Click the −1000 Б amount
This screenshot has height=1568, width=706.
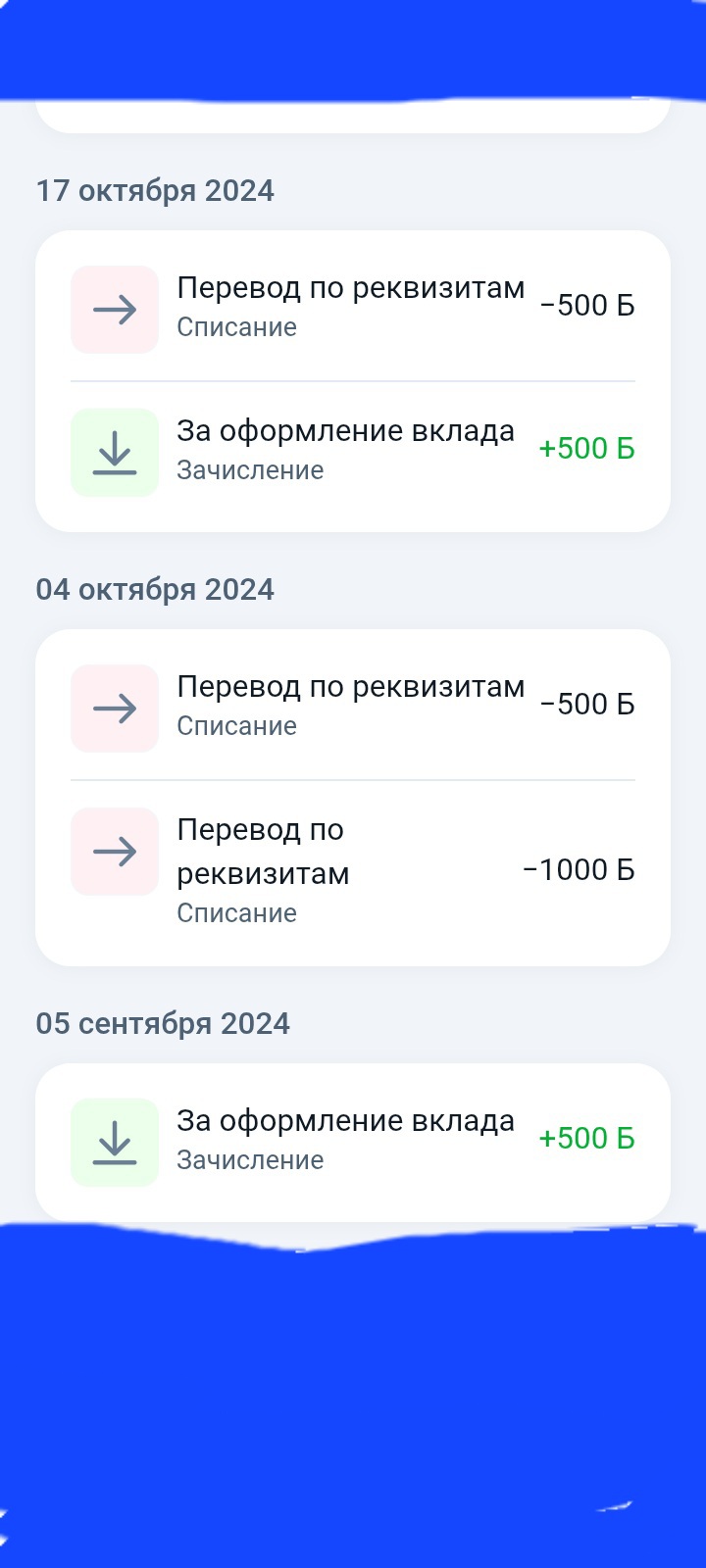point(579,870)
